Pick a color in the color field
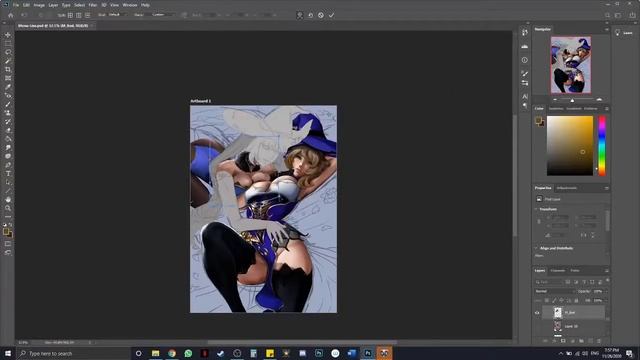640x360 pixels. coord(570,146)
